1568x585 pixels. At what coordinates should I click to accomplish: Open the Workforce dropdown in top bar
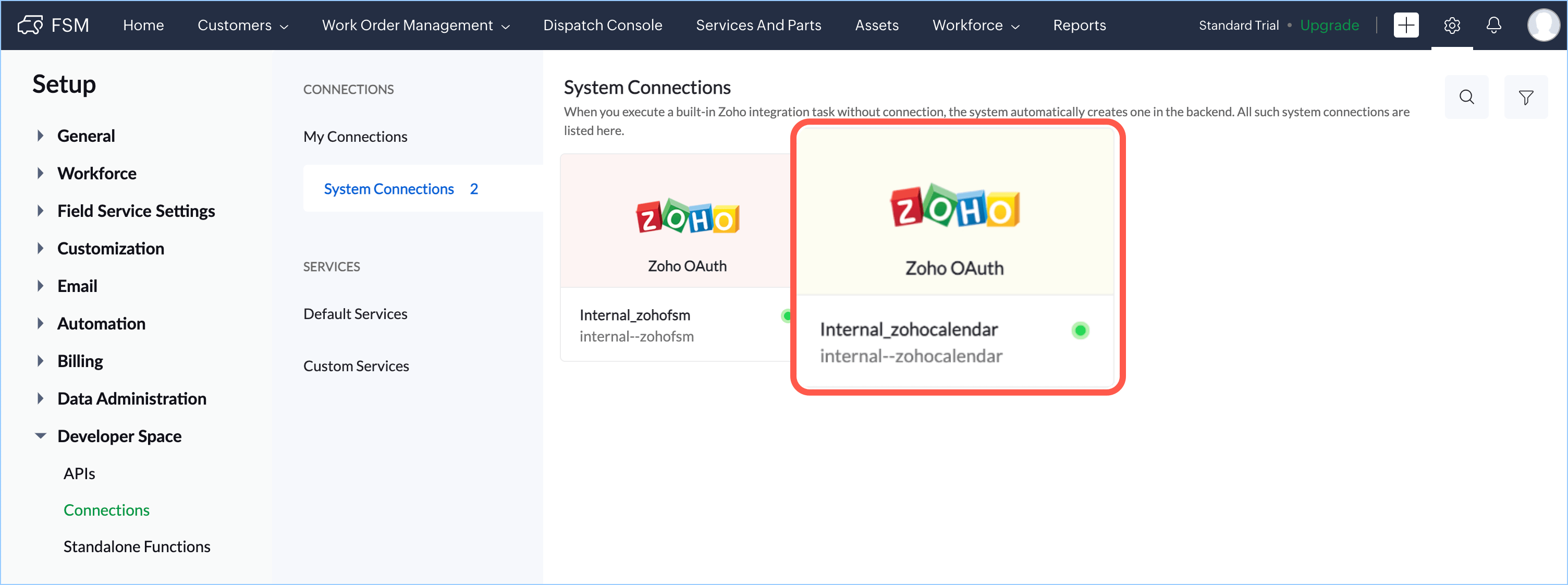[x=976, y=25]
